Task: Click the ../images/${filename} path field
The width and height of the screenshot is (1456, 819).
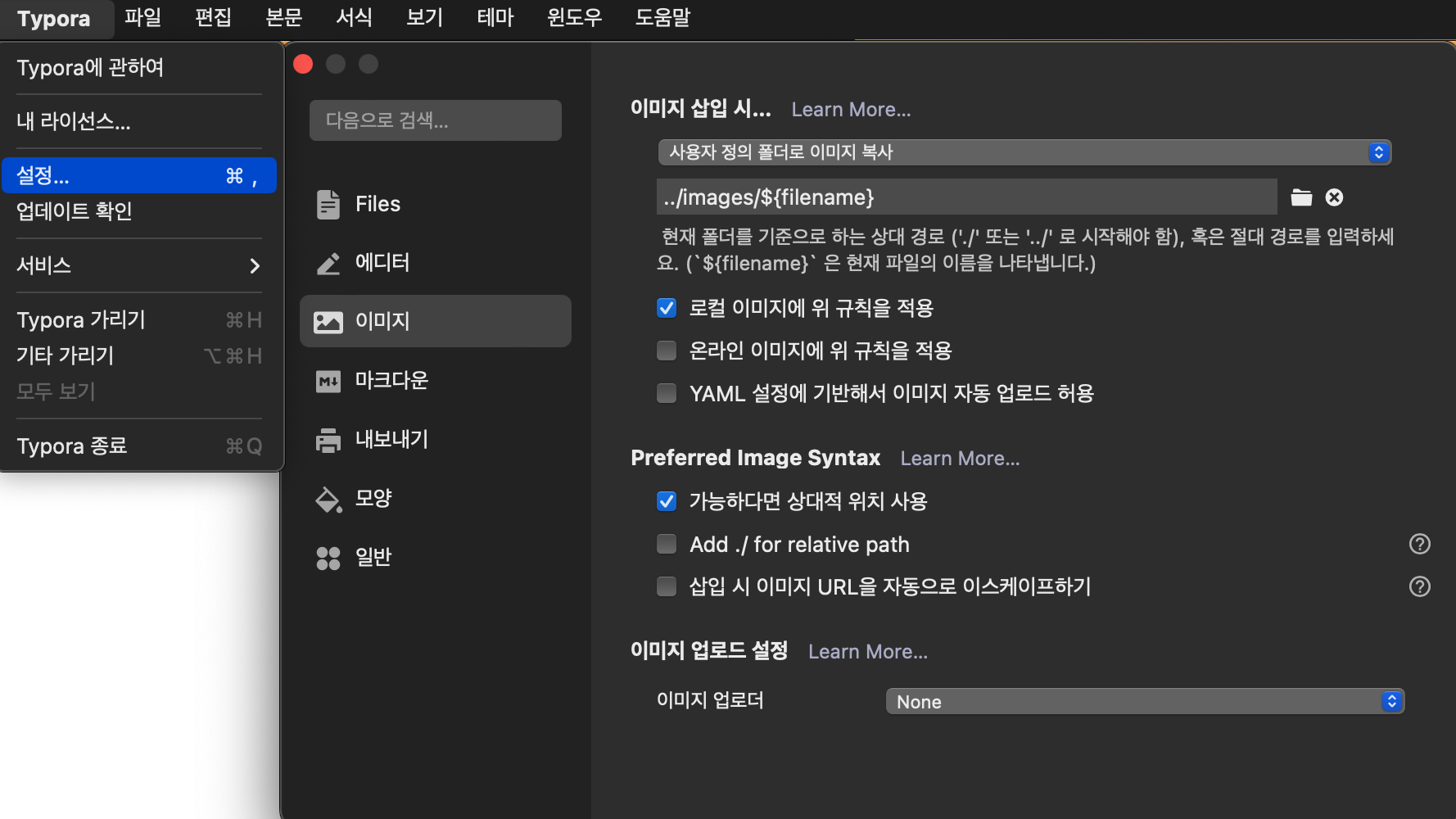Action: pyautogui.click(x=967, y=197)
